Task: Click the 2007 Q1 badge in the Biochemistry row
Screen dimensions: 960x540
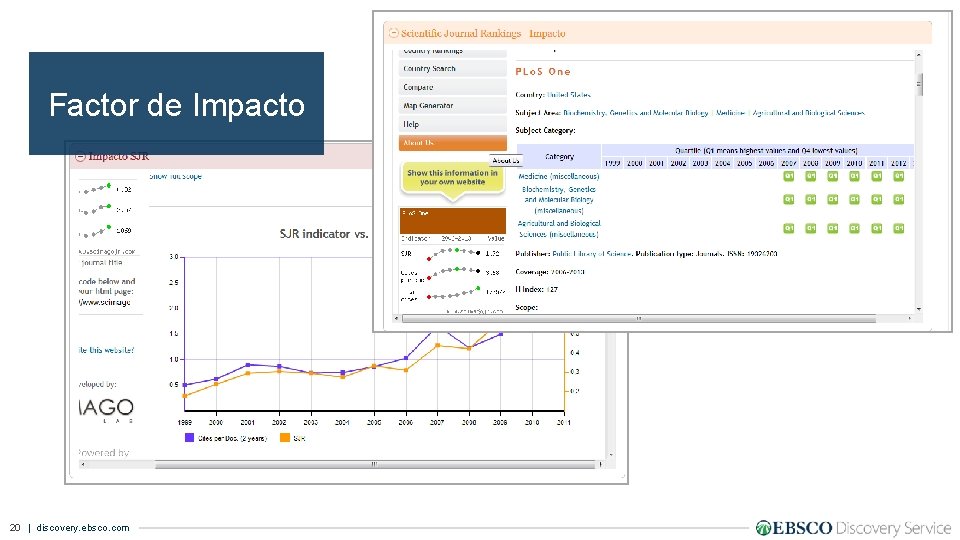Action: 789,200
